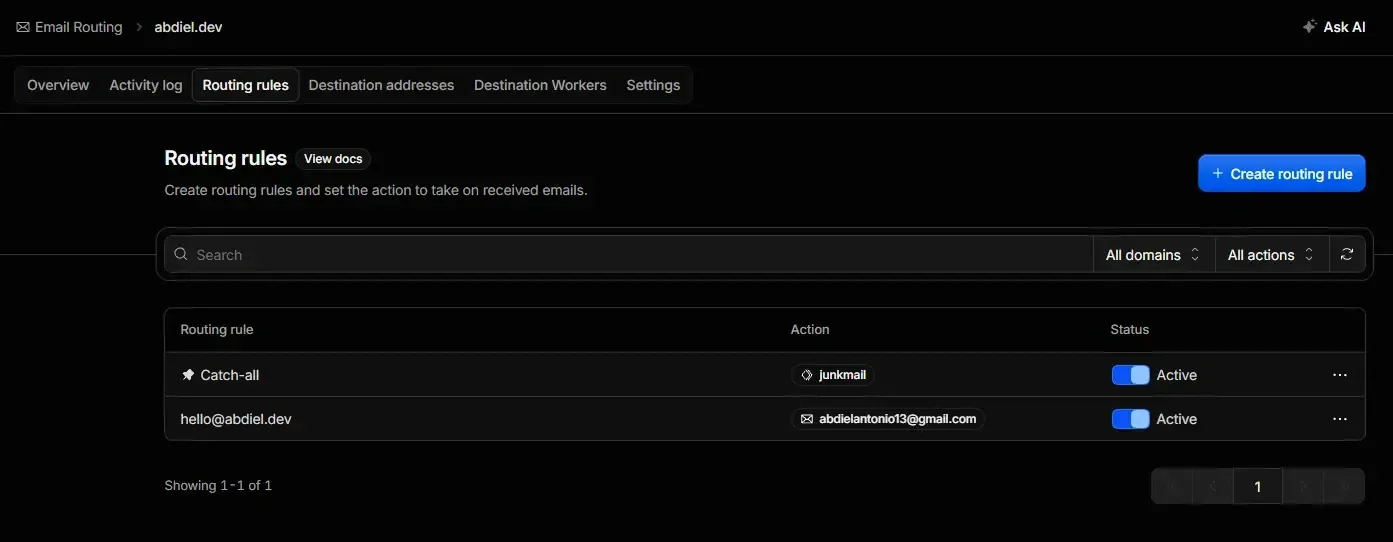Viewport: 1393px width, 542px height.
Task: Open the hello@abdiel.dev row more options menu
Action: pos(1340,419)
